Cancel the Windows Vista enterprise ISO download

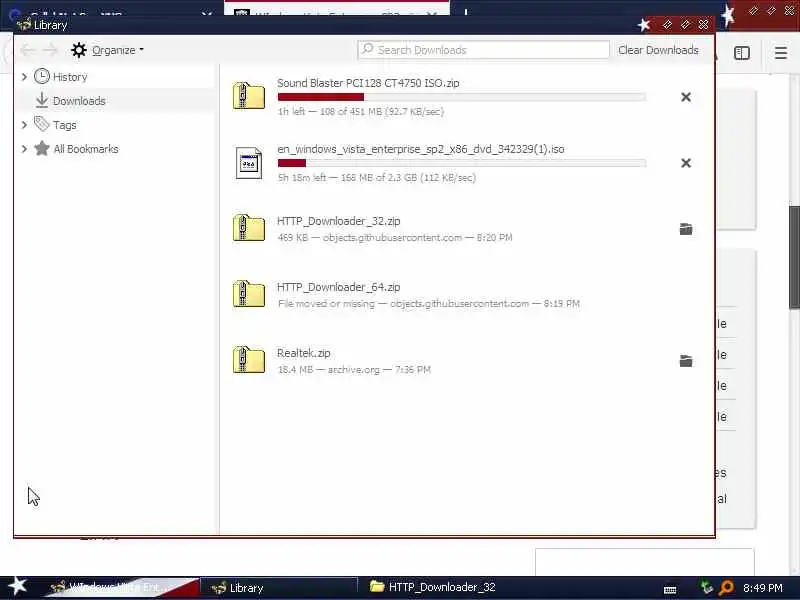pyautogui.click(x=686, y=163)
